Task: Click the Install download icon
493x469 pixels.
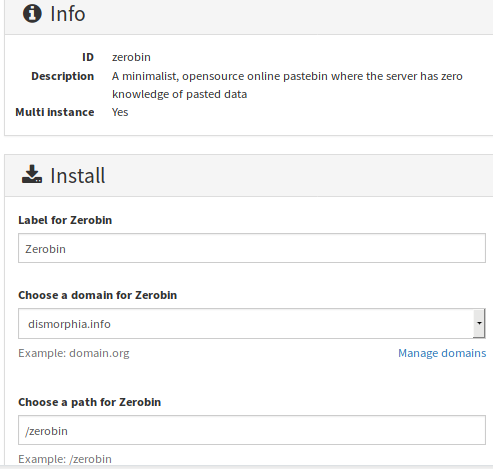Action: point(32,174)
